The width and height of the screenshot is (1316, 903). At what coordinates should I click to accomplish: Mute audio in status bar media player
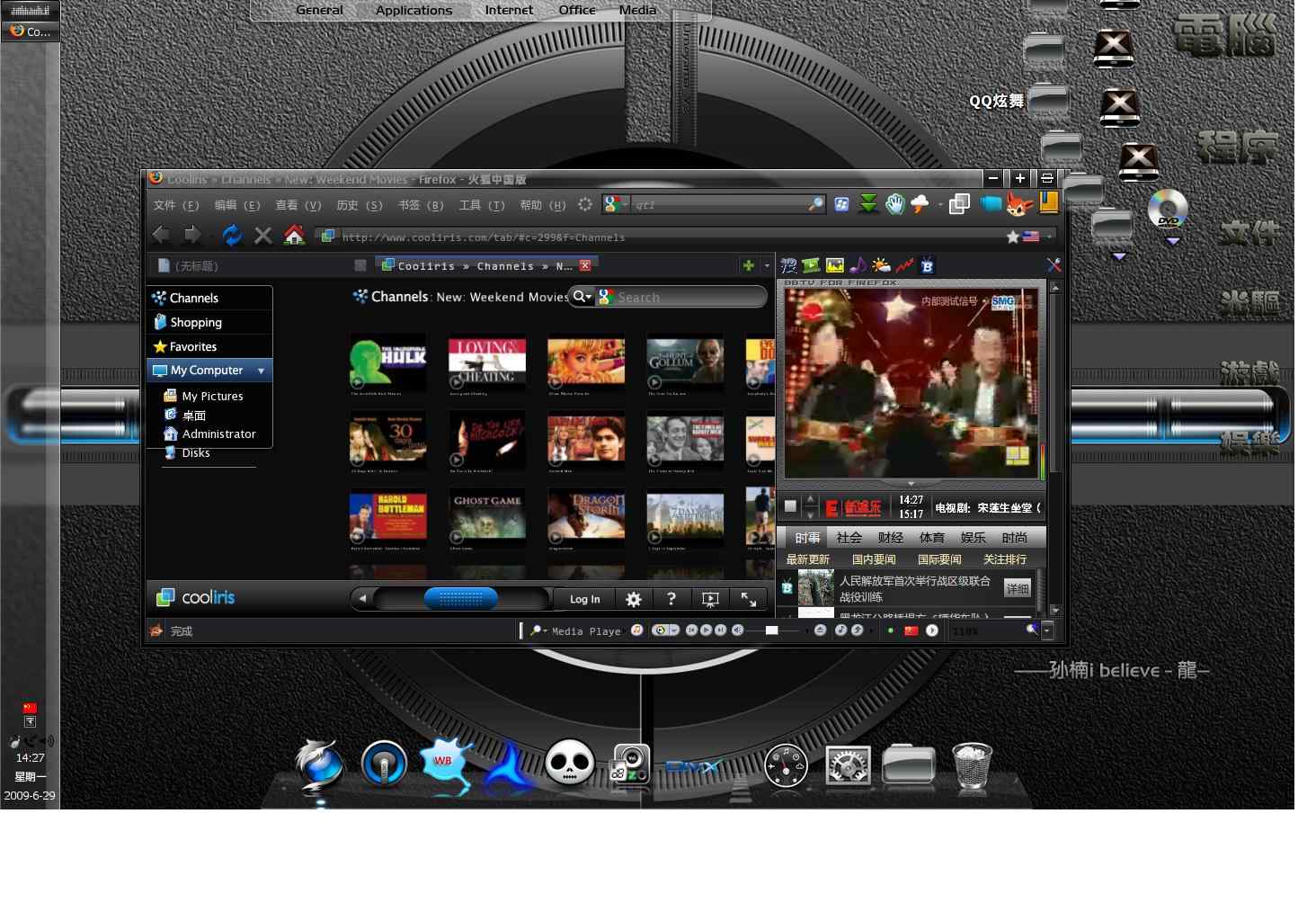tap(738, 630)
